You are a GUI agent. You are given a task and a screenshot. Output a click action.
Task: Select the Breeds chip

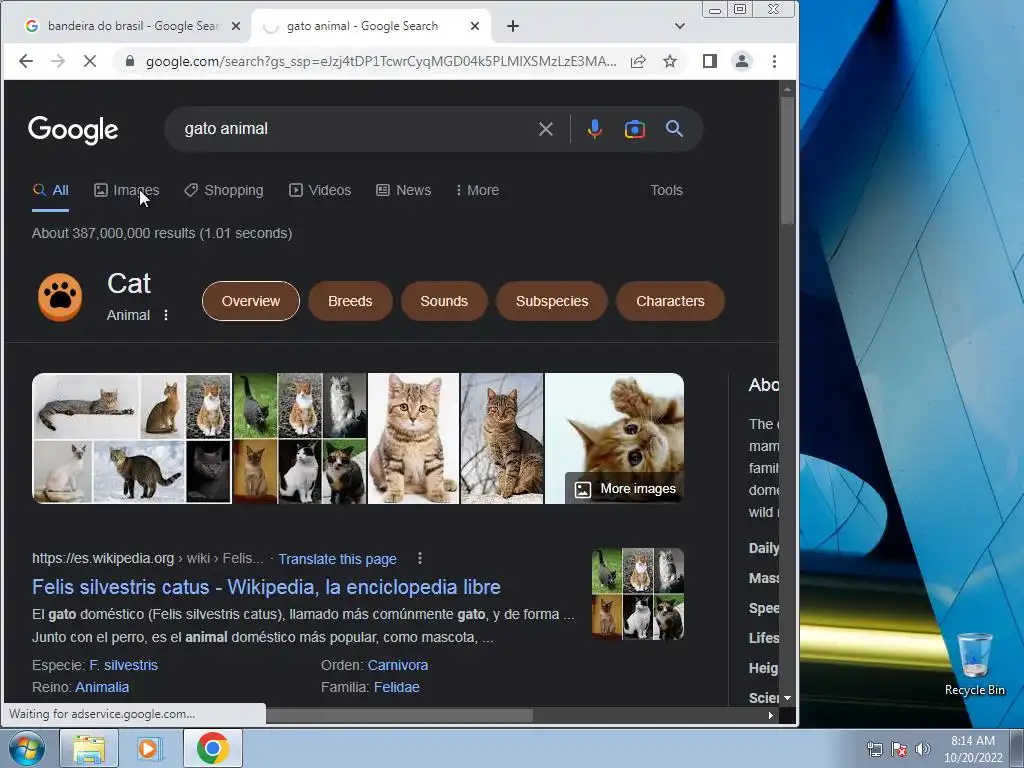[350, 301]
